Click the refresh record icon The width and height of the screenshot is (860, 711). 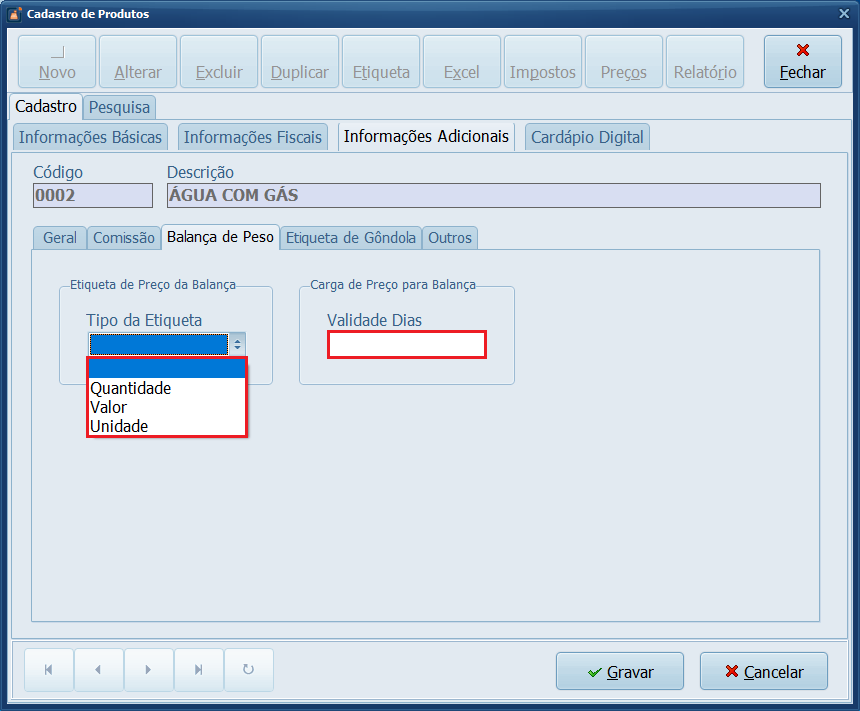pyautogui.click(x=249, y=670)
